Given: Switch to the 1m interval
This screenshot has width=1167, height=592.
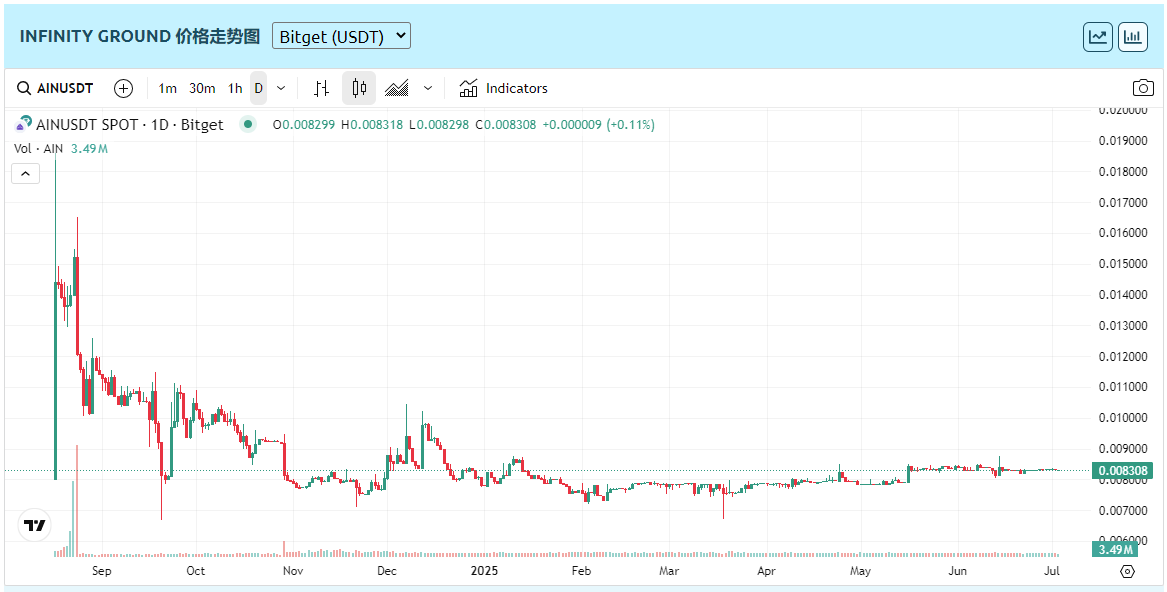Looking at the screenshot, I should coord(167,88).
